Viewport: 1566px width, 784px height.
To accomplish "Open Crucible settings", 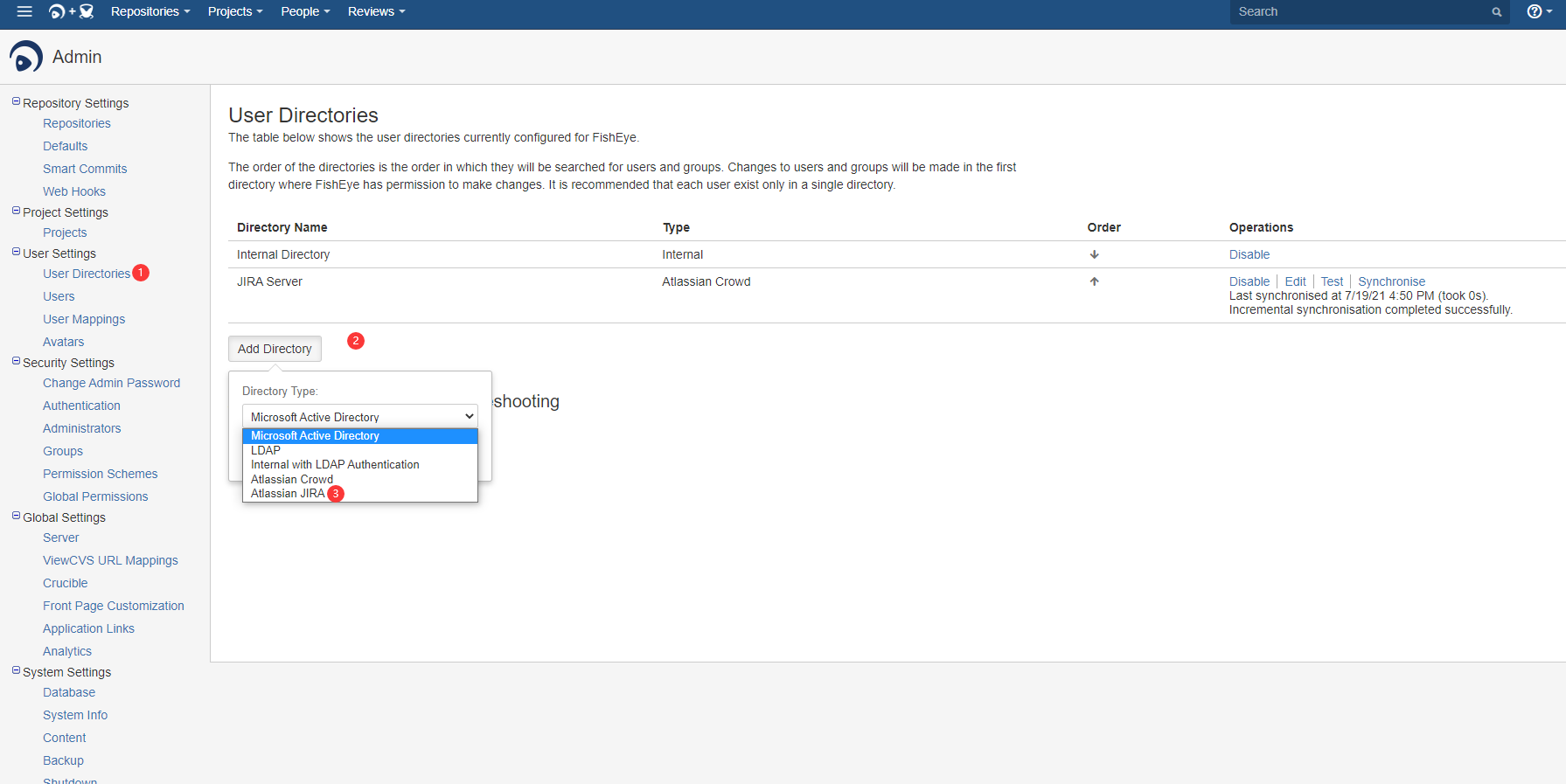I will click(x=66, y=583).
